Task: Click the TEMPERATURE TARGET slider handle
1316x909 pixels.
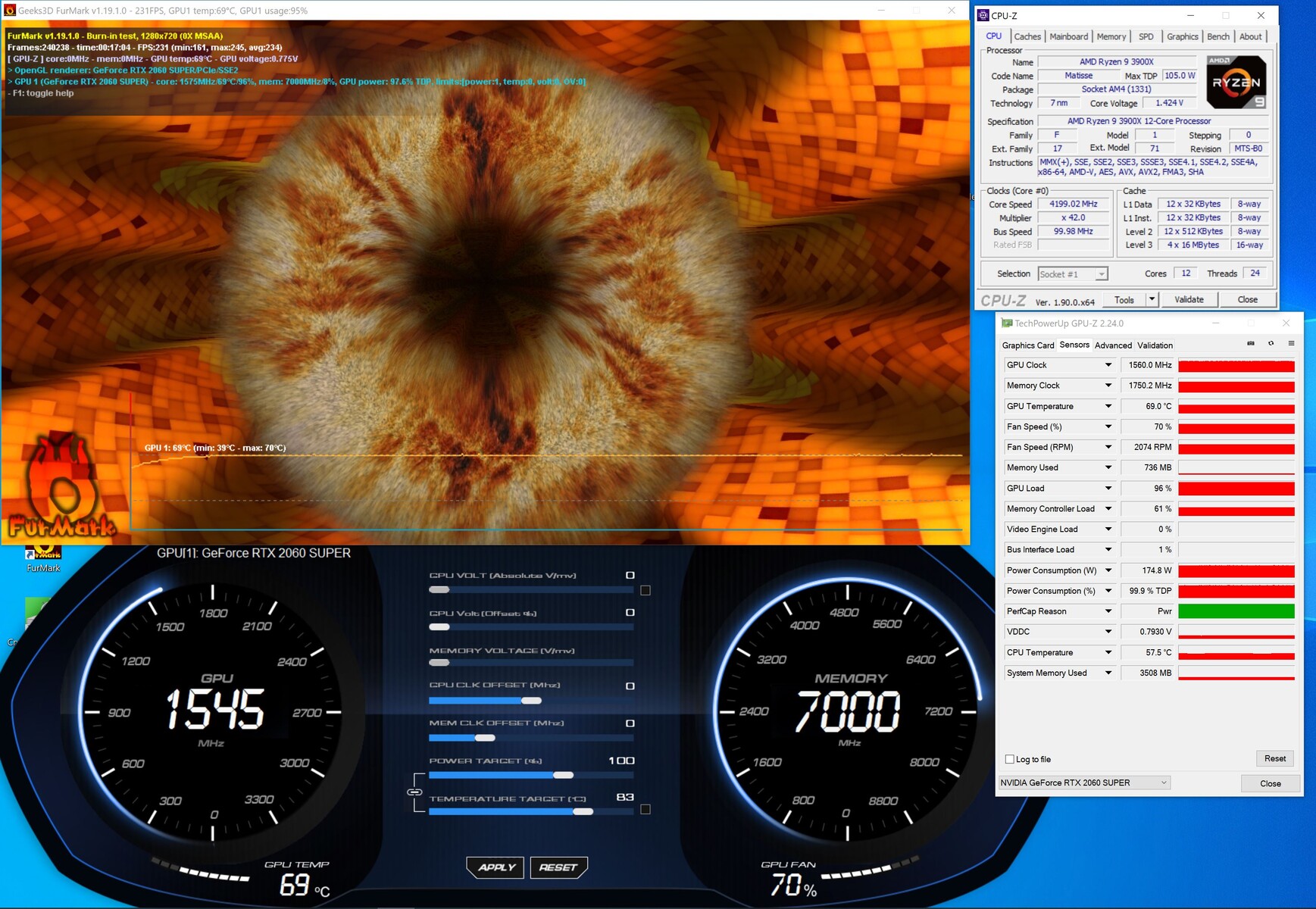Action: pyautogui.click(x=583, y=811)
